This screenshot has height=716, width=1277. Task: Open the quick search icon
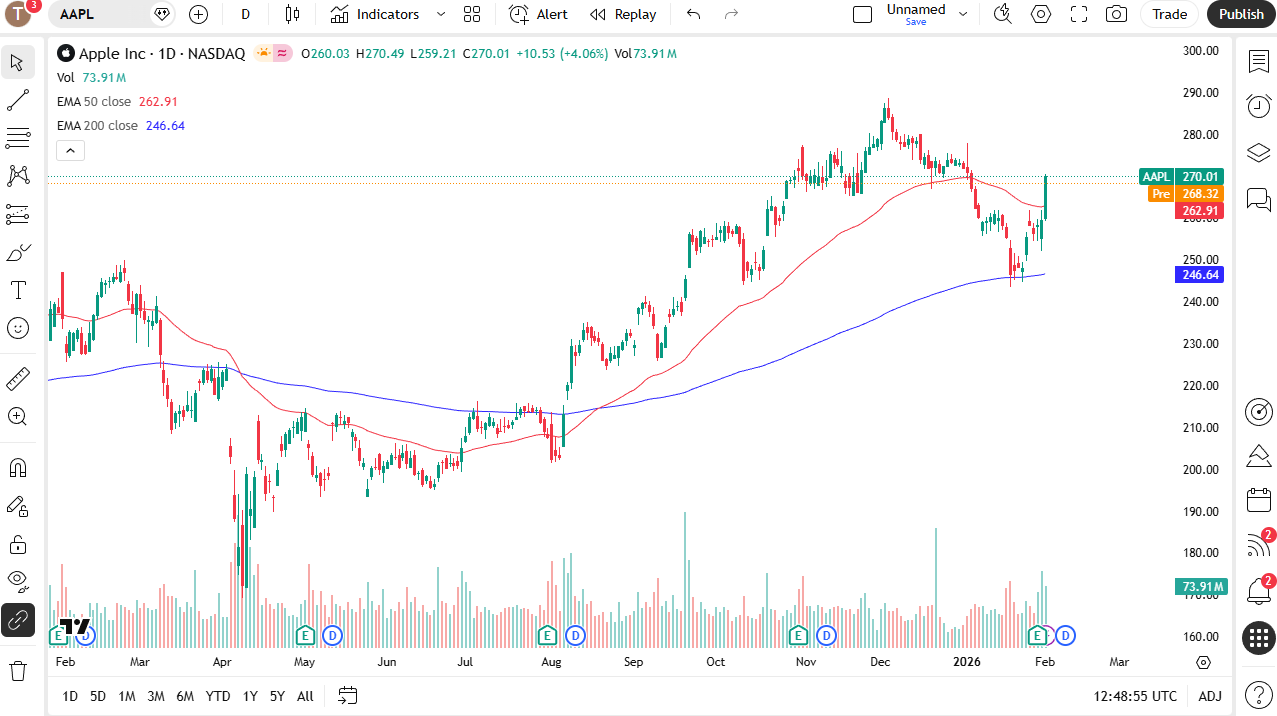click(1002, 14)
